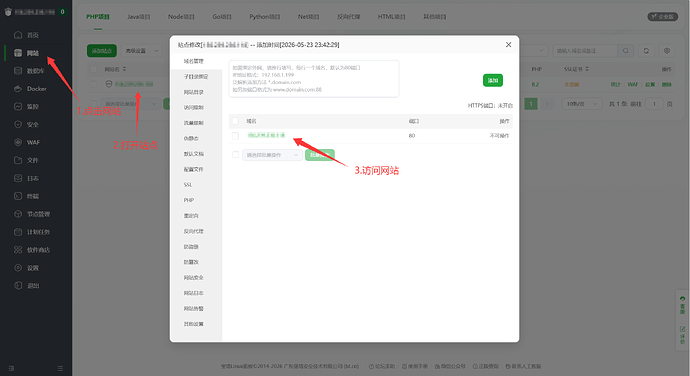Switch to the Python项目 tab

pyautogui.click(x=264, y=17)
